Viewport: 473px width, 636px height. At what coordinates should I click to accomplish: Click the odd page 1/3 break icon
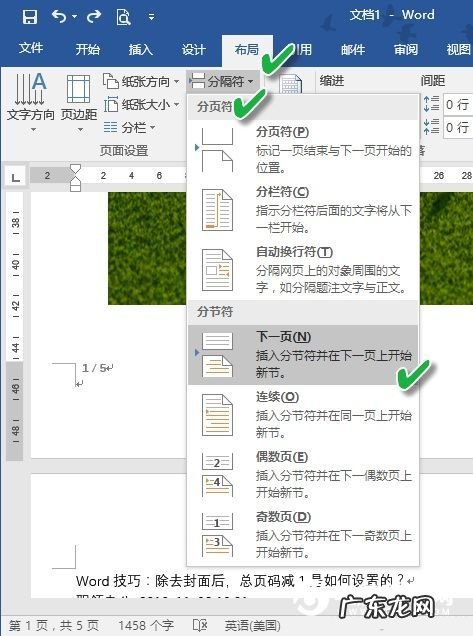coord(217,535)
